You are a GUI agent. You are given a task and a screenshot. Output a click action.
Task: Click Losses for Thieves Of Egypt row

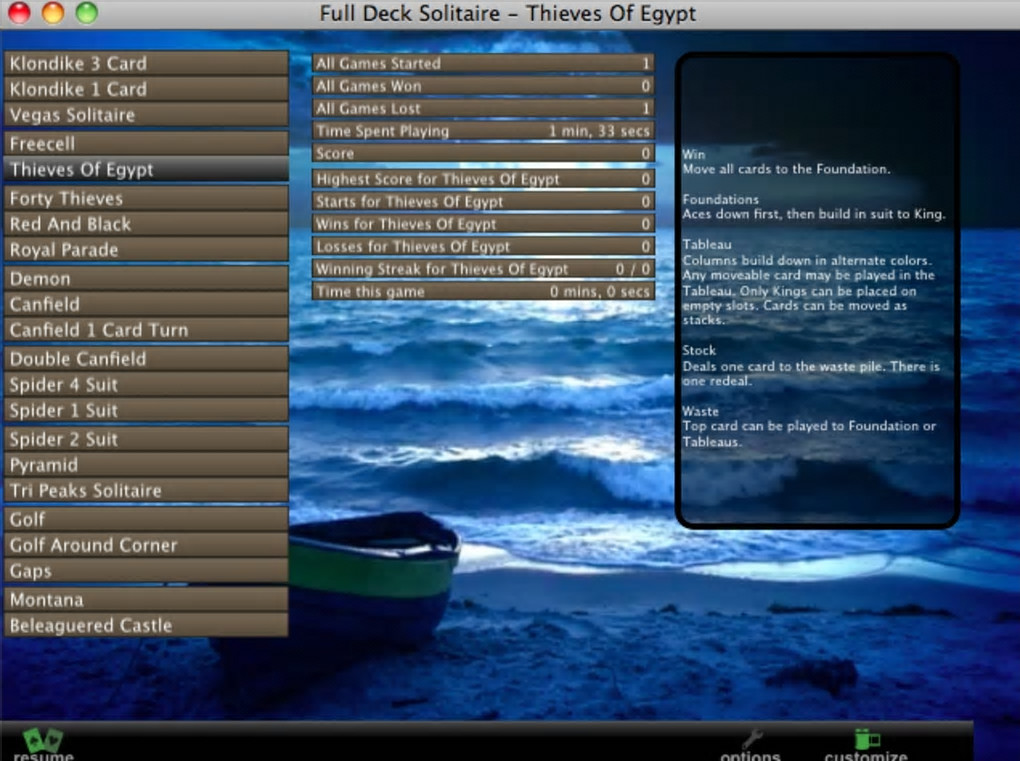tap(483, 247)
